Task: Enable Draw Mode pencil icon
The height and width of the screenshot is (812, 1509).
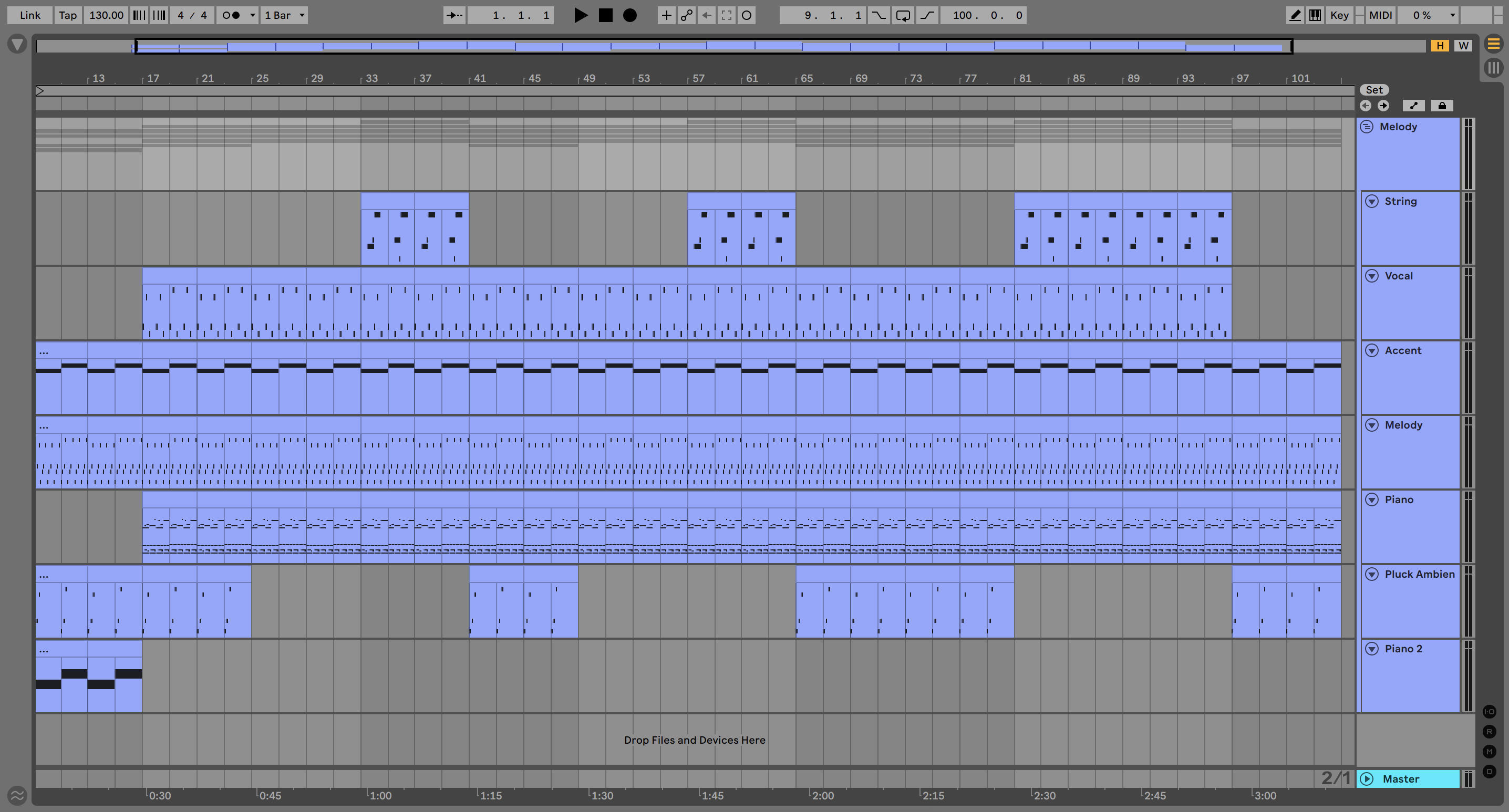Action: tap(1295, 16)
